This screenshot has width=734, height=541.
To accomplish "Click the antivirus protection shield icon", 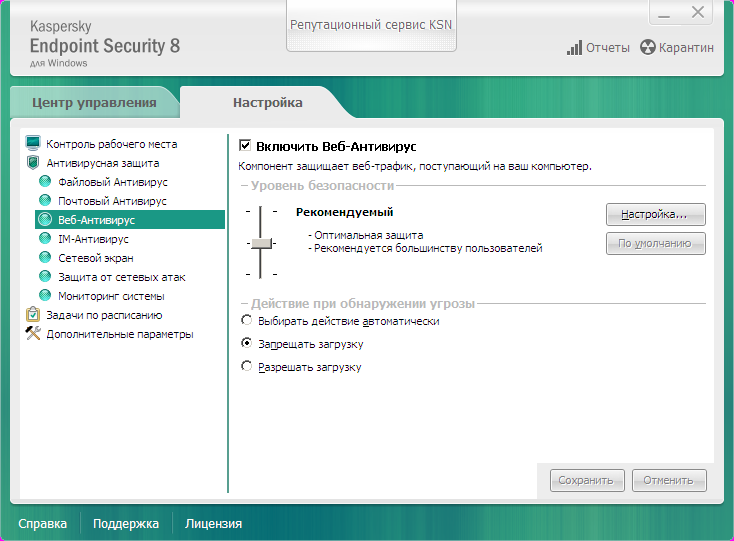I will coord(33,162).
